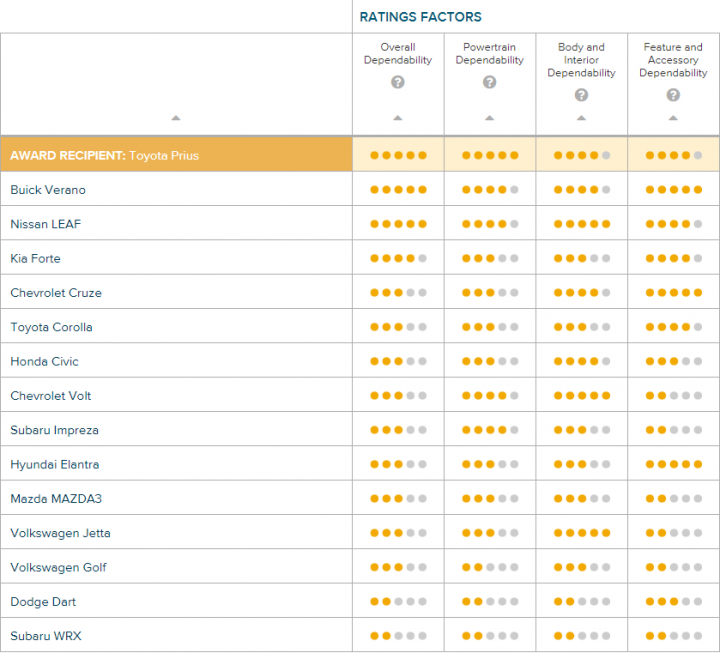Open the Kia Forte link
Screen dimensions: 720x653
[x=35, y=259]
